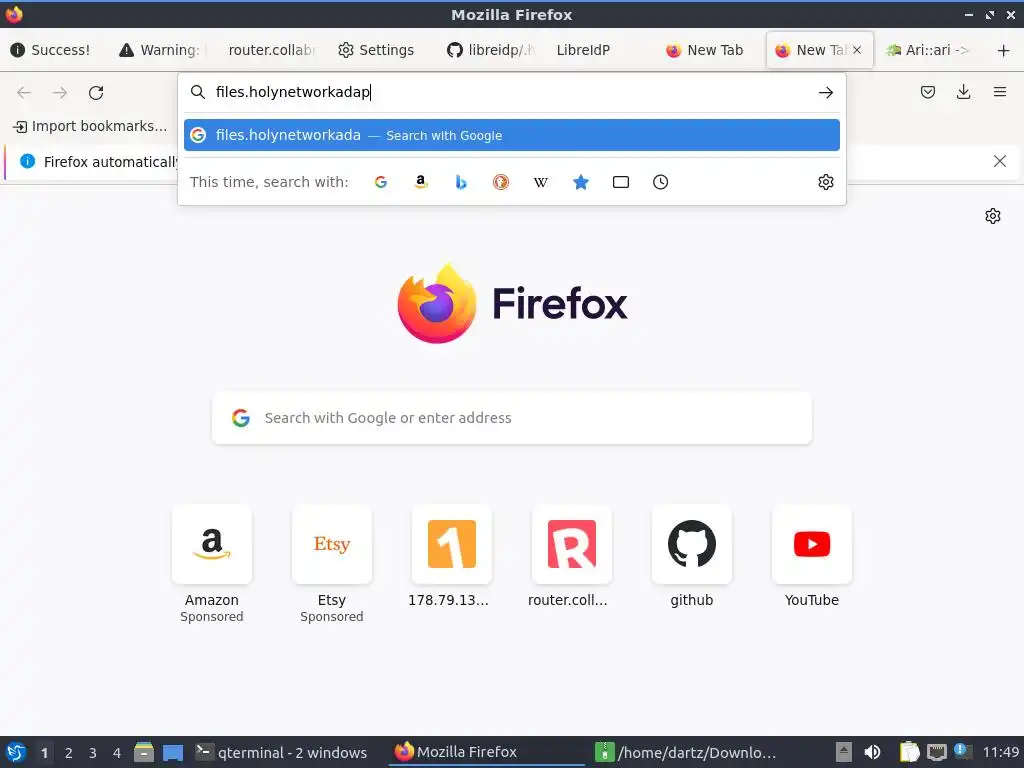Open the file manager taskbar icon

click(144, 752)
